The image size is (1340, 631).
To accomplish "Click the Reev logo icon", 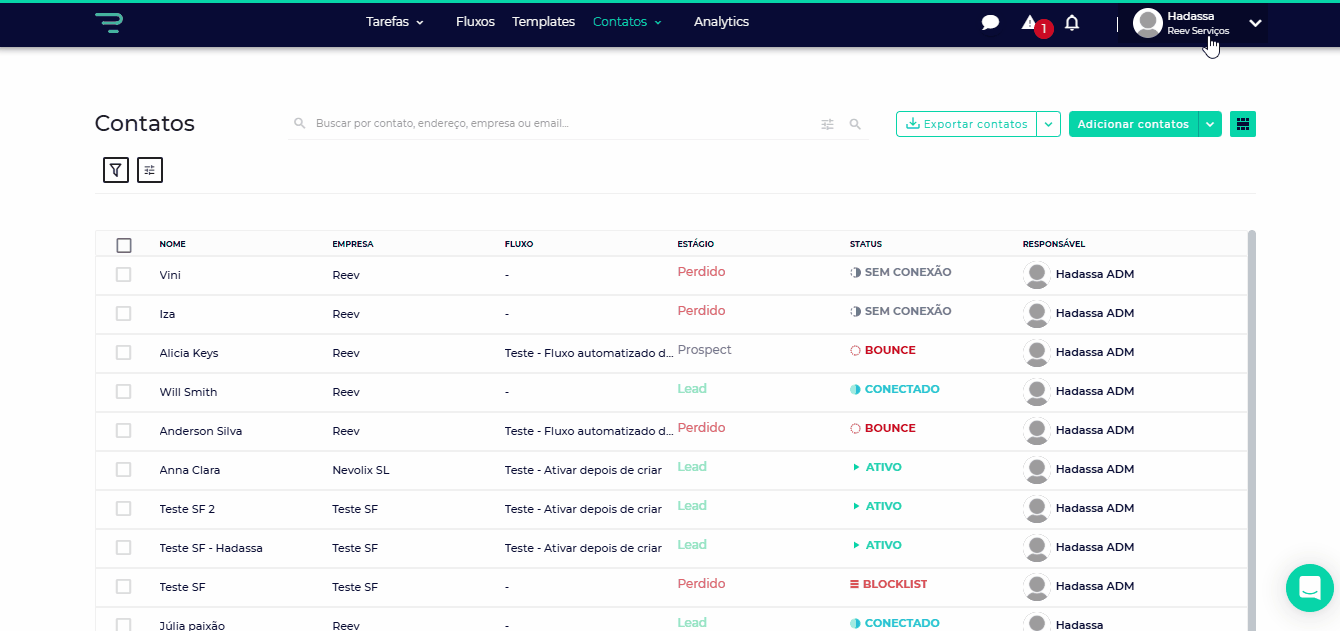I will pyautogui.click(x=108, y=23).
